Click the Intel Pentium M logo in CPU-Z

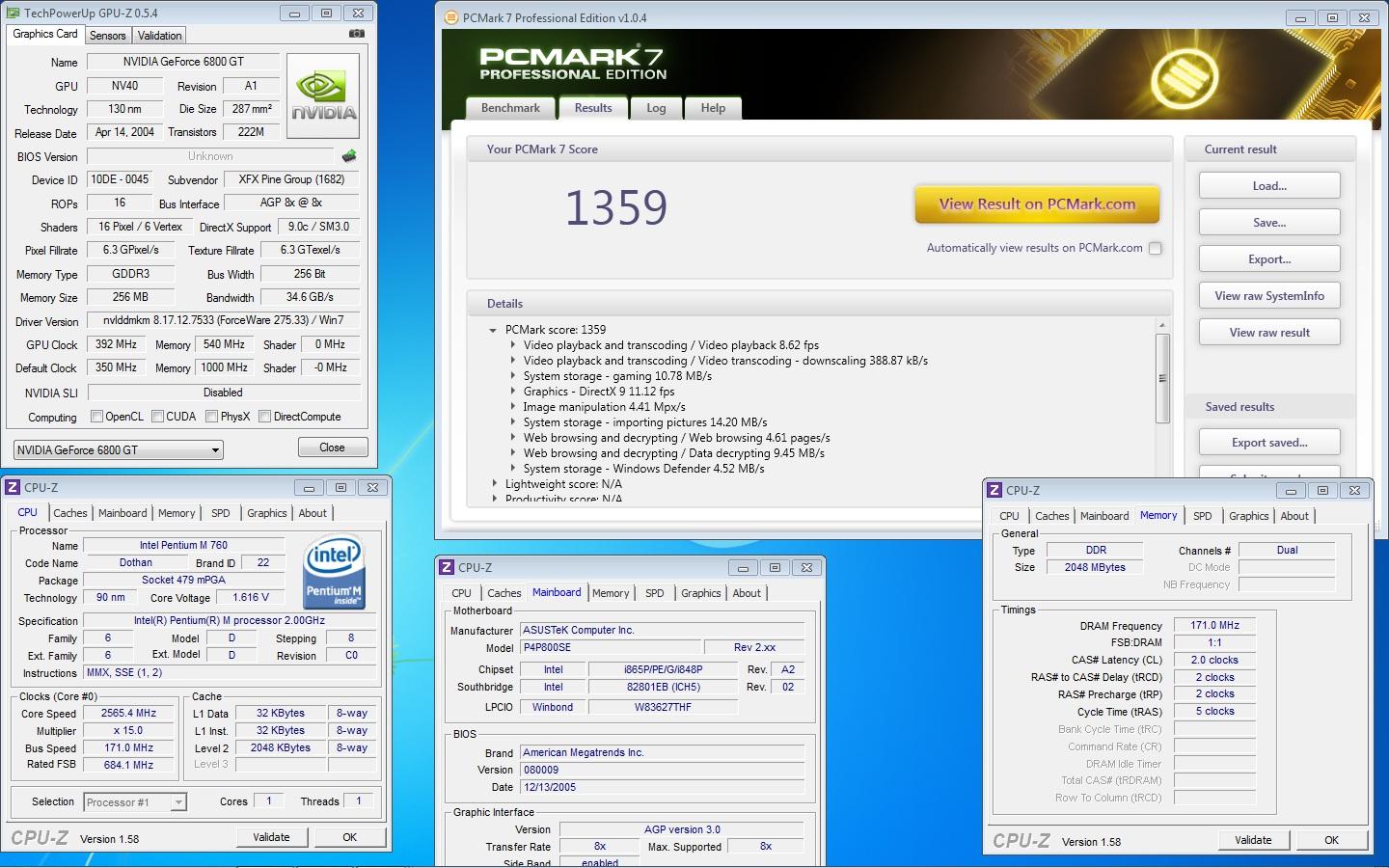334,571
